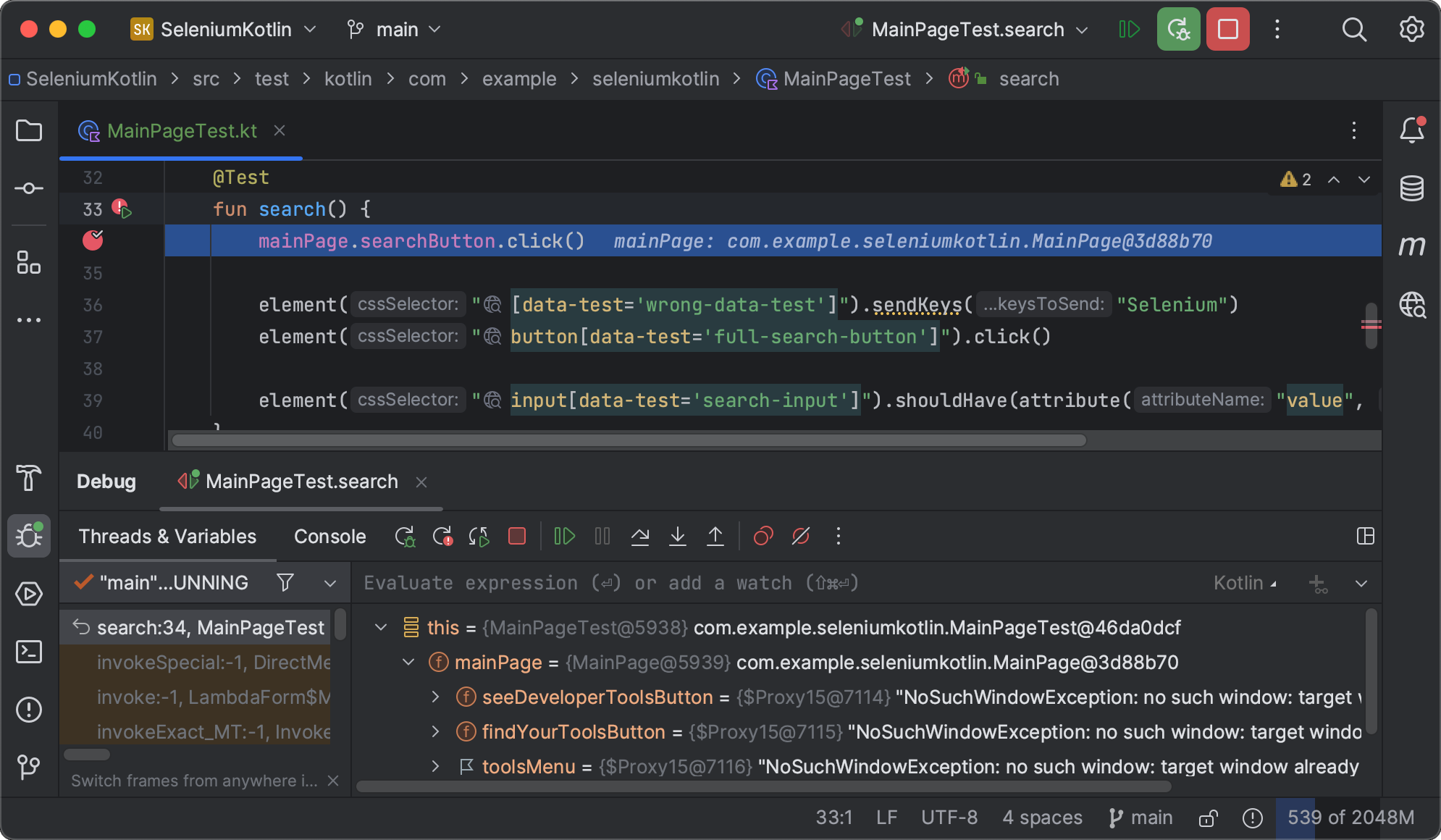Remove the breakpoint on the searchButton line
Viewport: 1441px width, 840px height.
[x=93, y=240]
